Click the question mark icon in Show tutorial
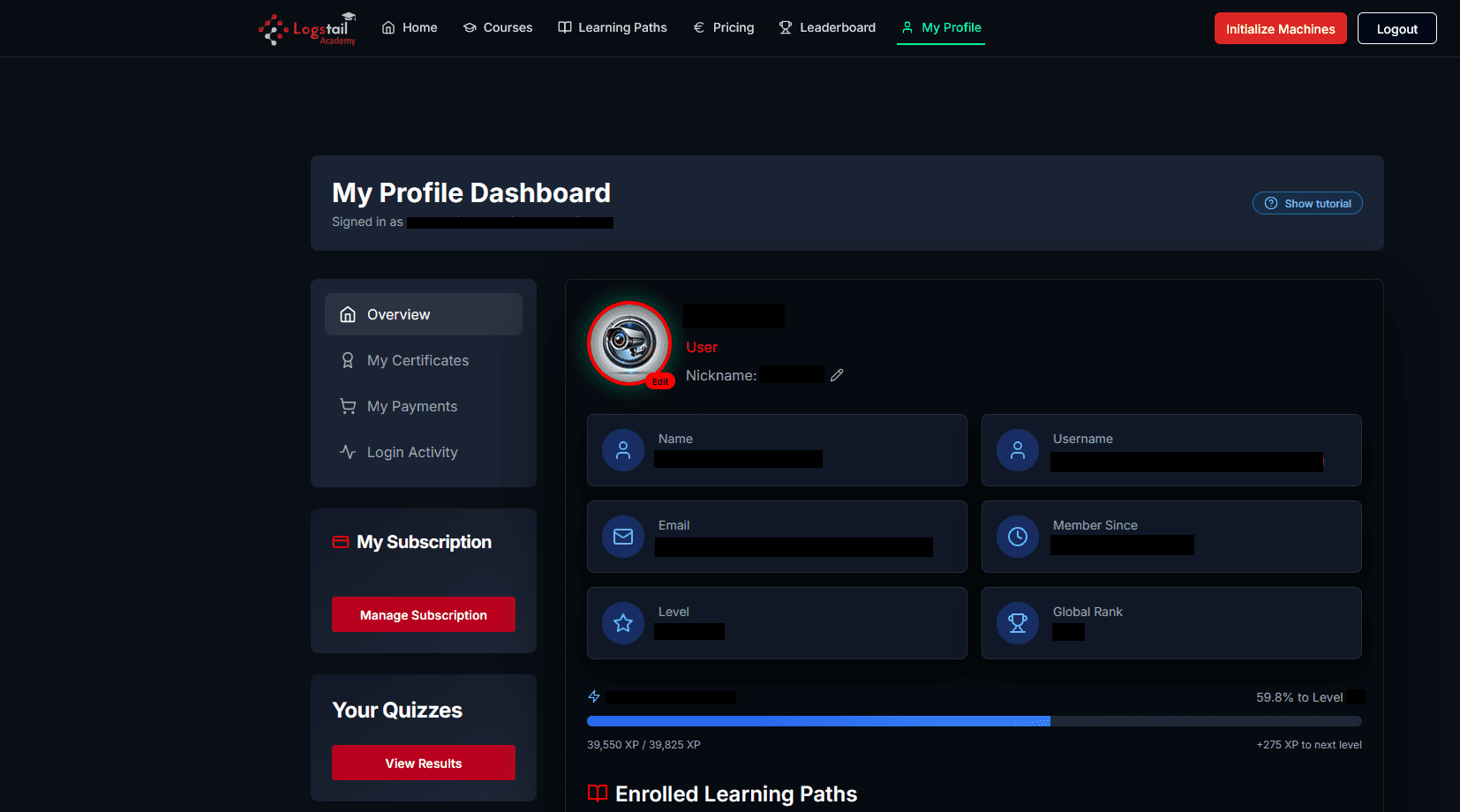This screenshot has width=1460, height=812. (x=1271, y=203)
